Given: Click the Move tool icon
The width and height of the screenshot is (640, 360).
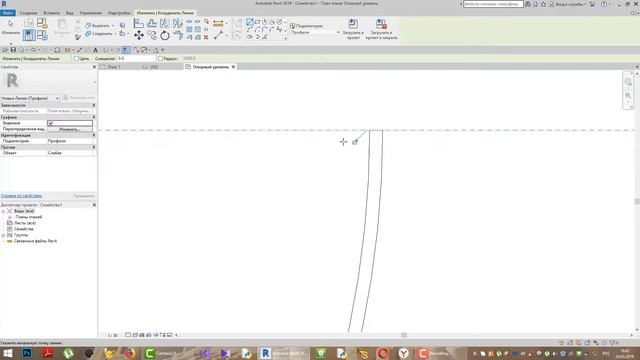Looking at the screenshot, I should click(139, 35).
